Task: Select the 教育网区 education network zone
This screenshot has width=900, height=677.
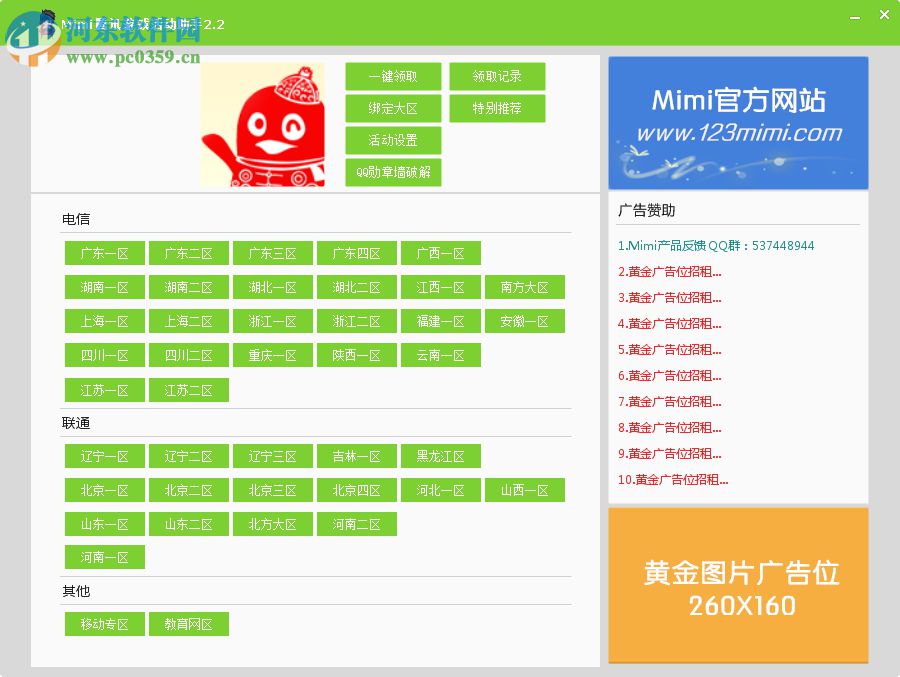Action: [x=189, y=624]
